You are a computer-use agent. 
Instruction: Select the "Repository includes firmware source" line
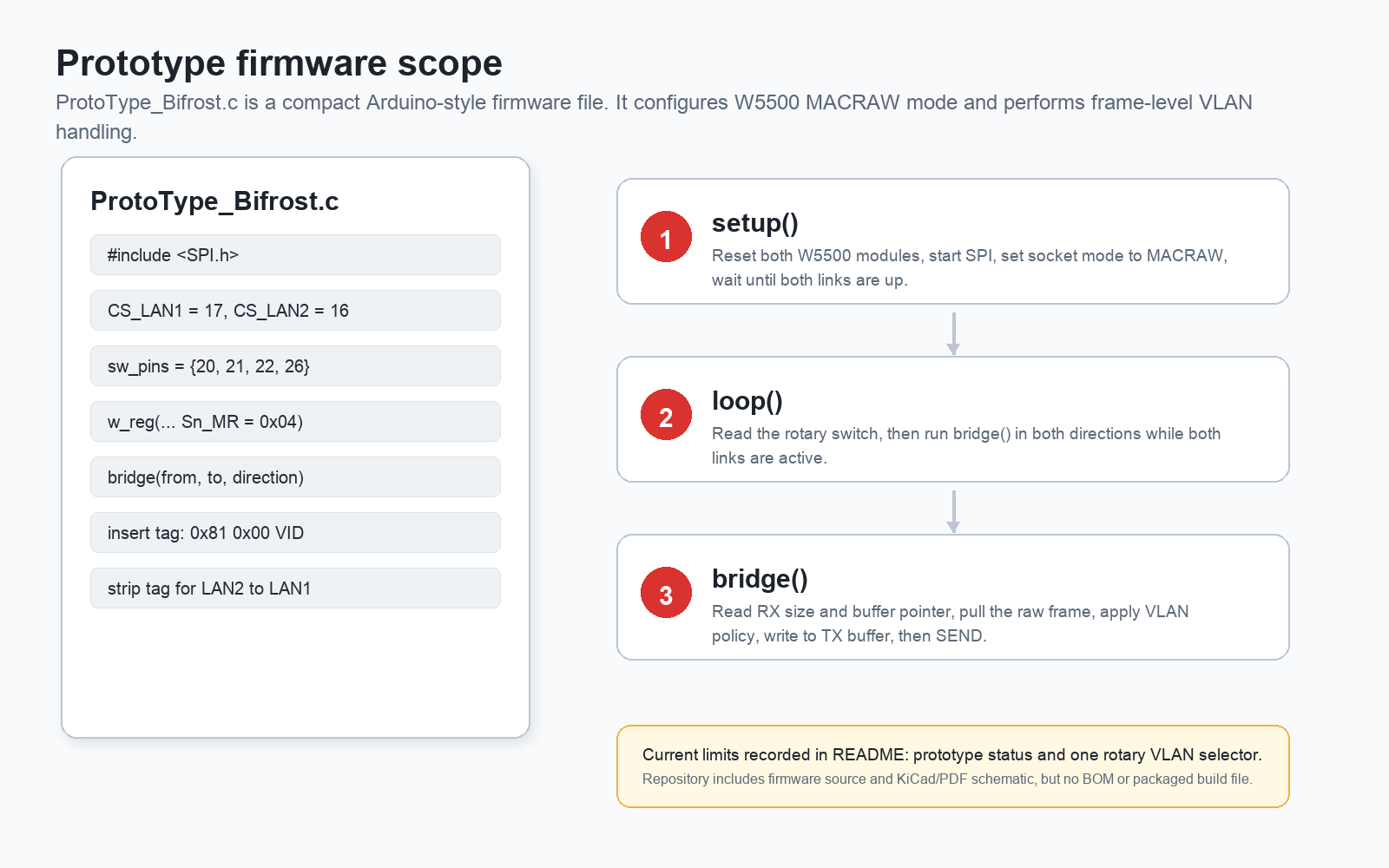947,779
